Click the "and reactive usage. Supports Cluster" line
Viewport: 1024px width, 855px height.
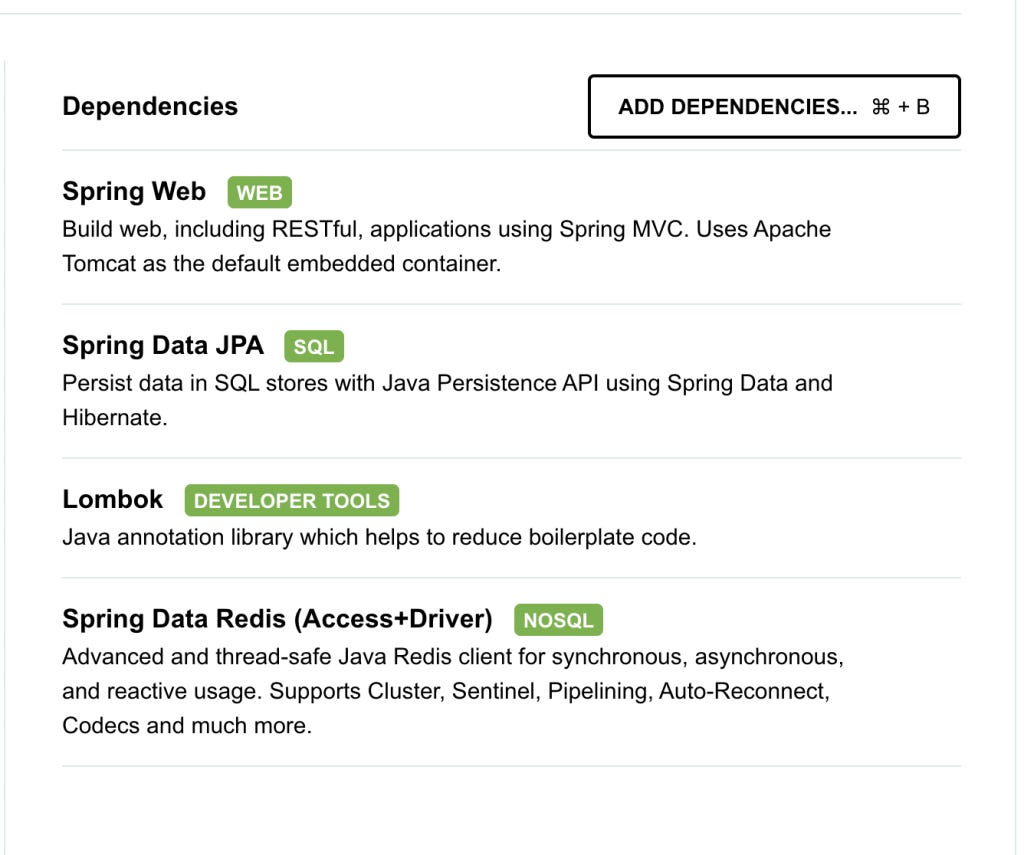(446, 692)
